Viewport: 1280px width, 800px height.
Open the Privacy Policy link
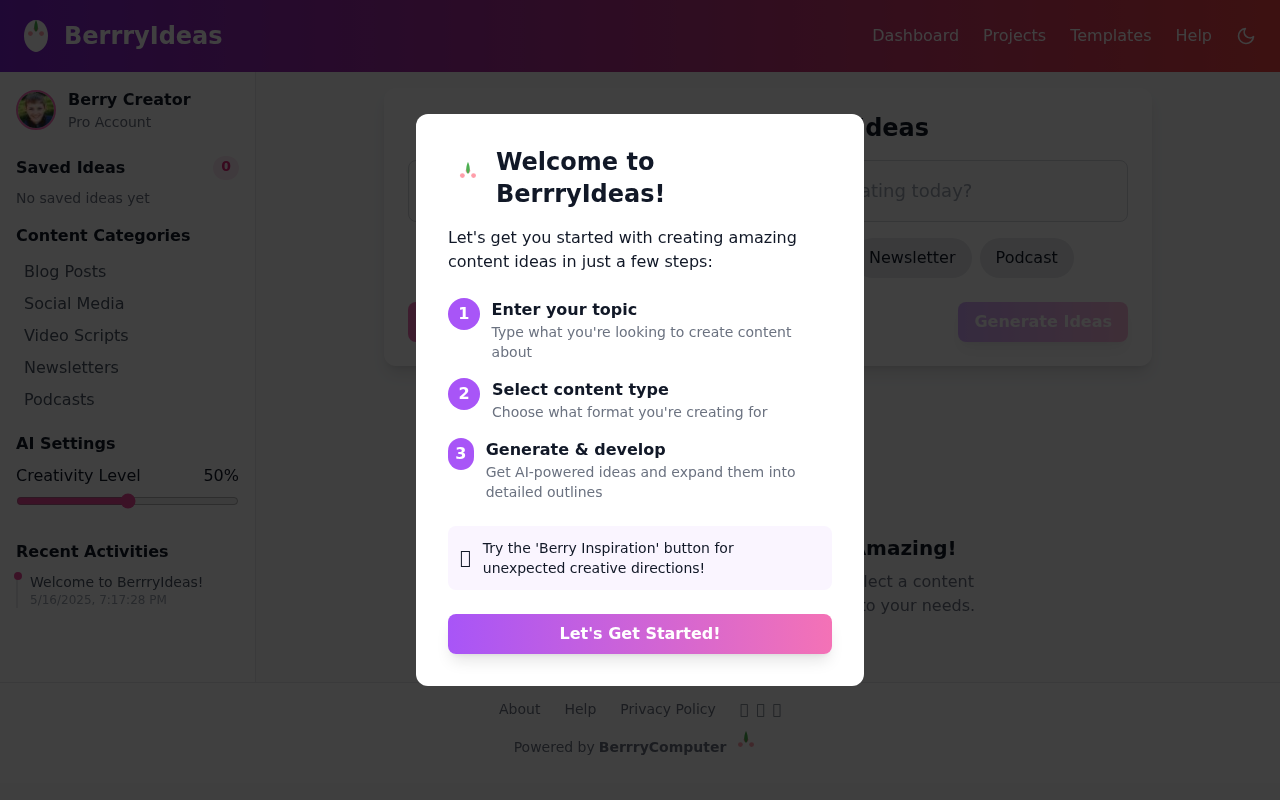click(667, 709)
